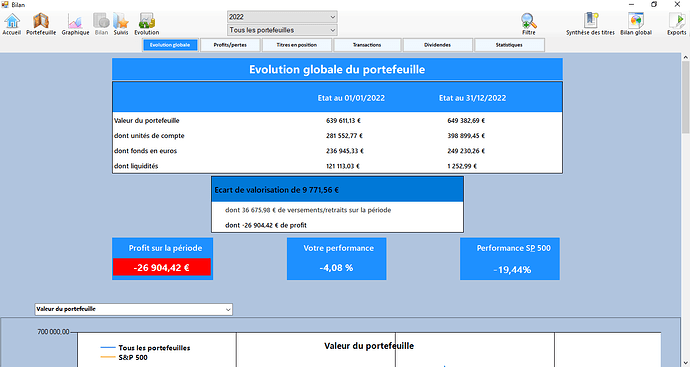Expand the Tous les portefeuilles dropdown
690x367 pixels.
coord(282,30)
